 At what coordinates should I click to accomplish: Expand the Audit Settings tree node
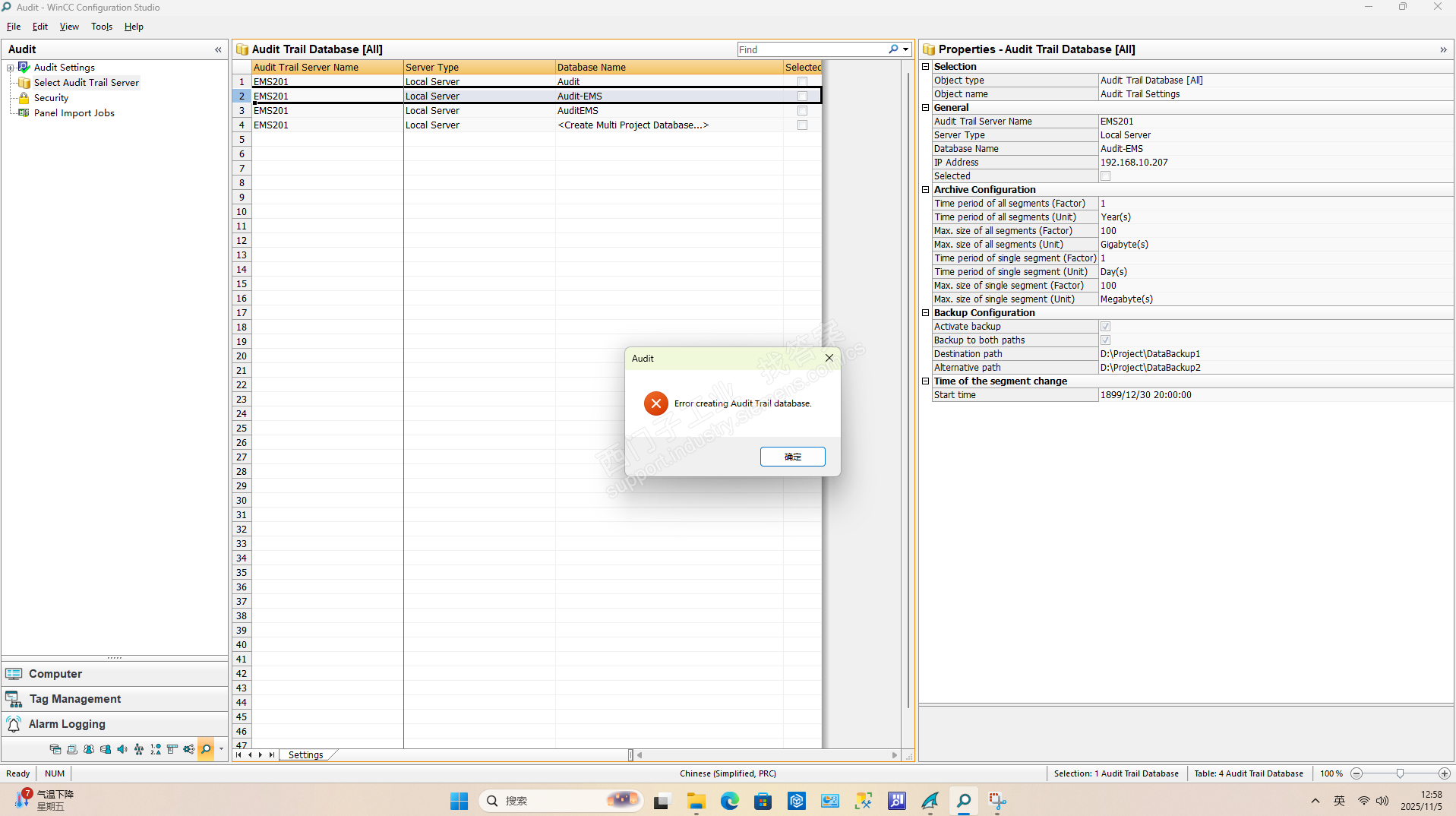11,68
